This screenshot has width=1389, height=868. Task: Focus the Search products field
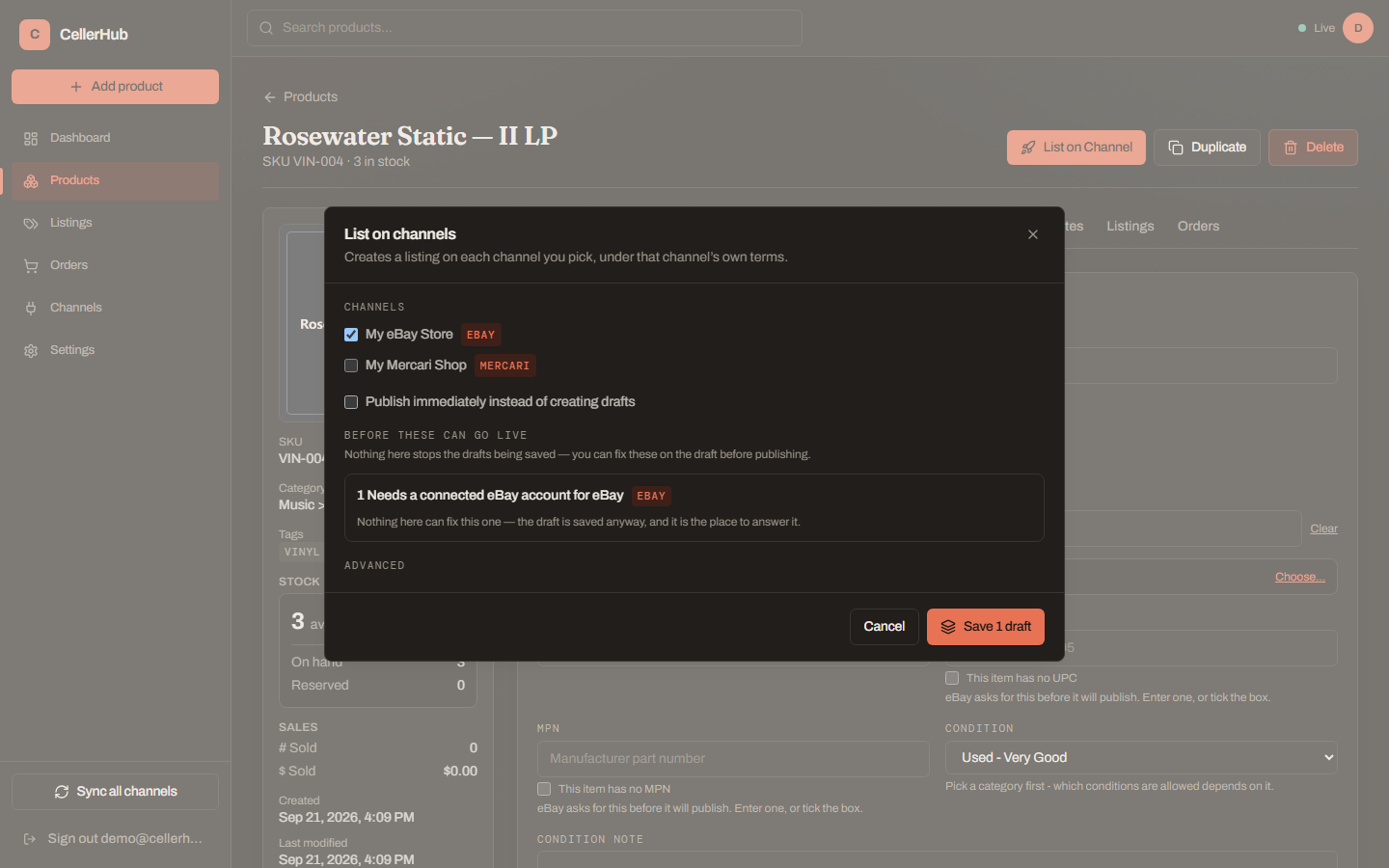click(525, 28)
